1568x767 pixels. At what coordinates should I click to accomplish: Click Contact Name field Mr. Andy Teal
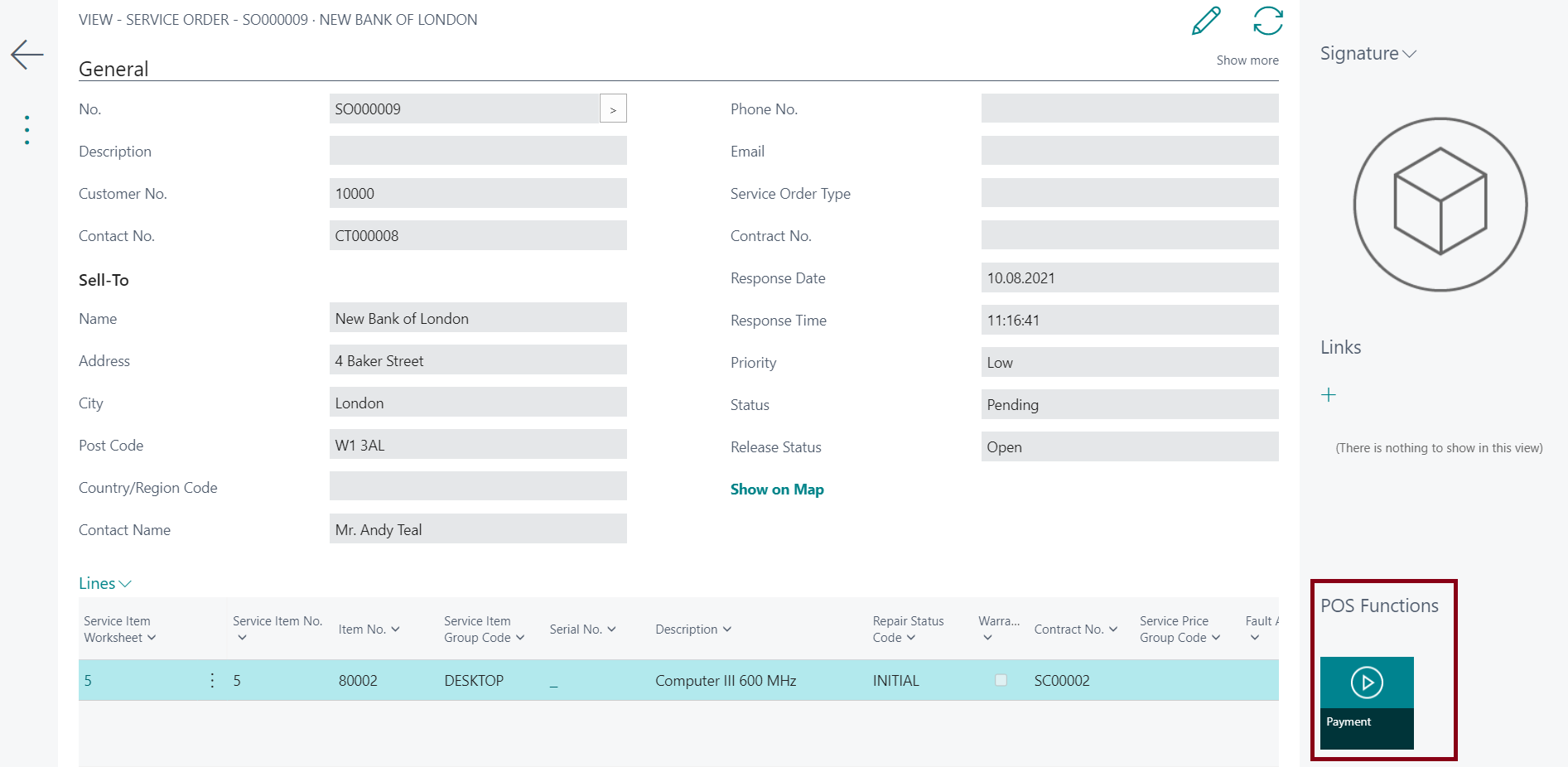(478, 529)
